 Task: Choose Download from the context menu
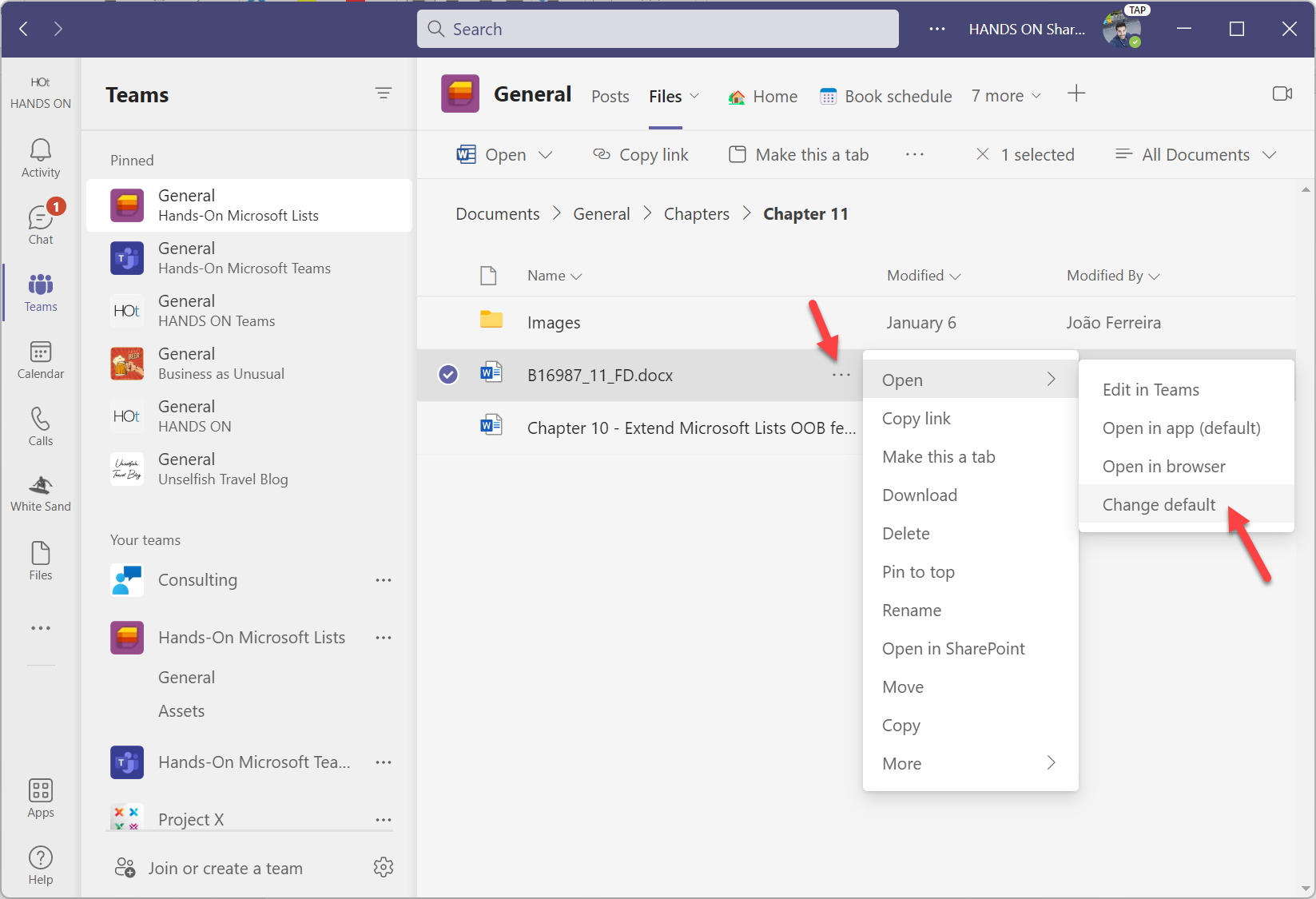pyautogui.click(x=920, y=495)
